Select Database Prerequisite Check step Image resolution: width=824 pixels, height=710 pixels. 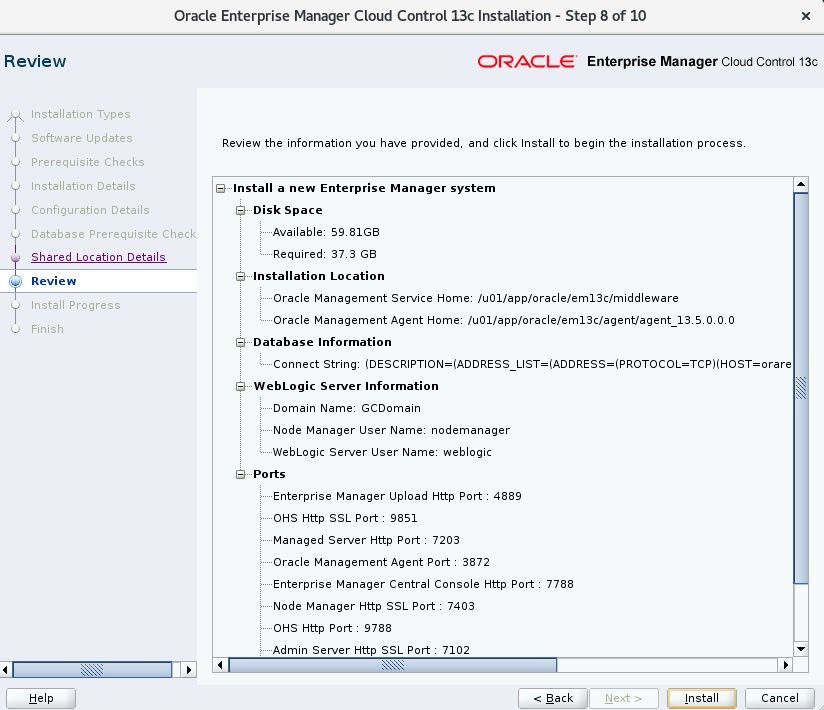113,234
